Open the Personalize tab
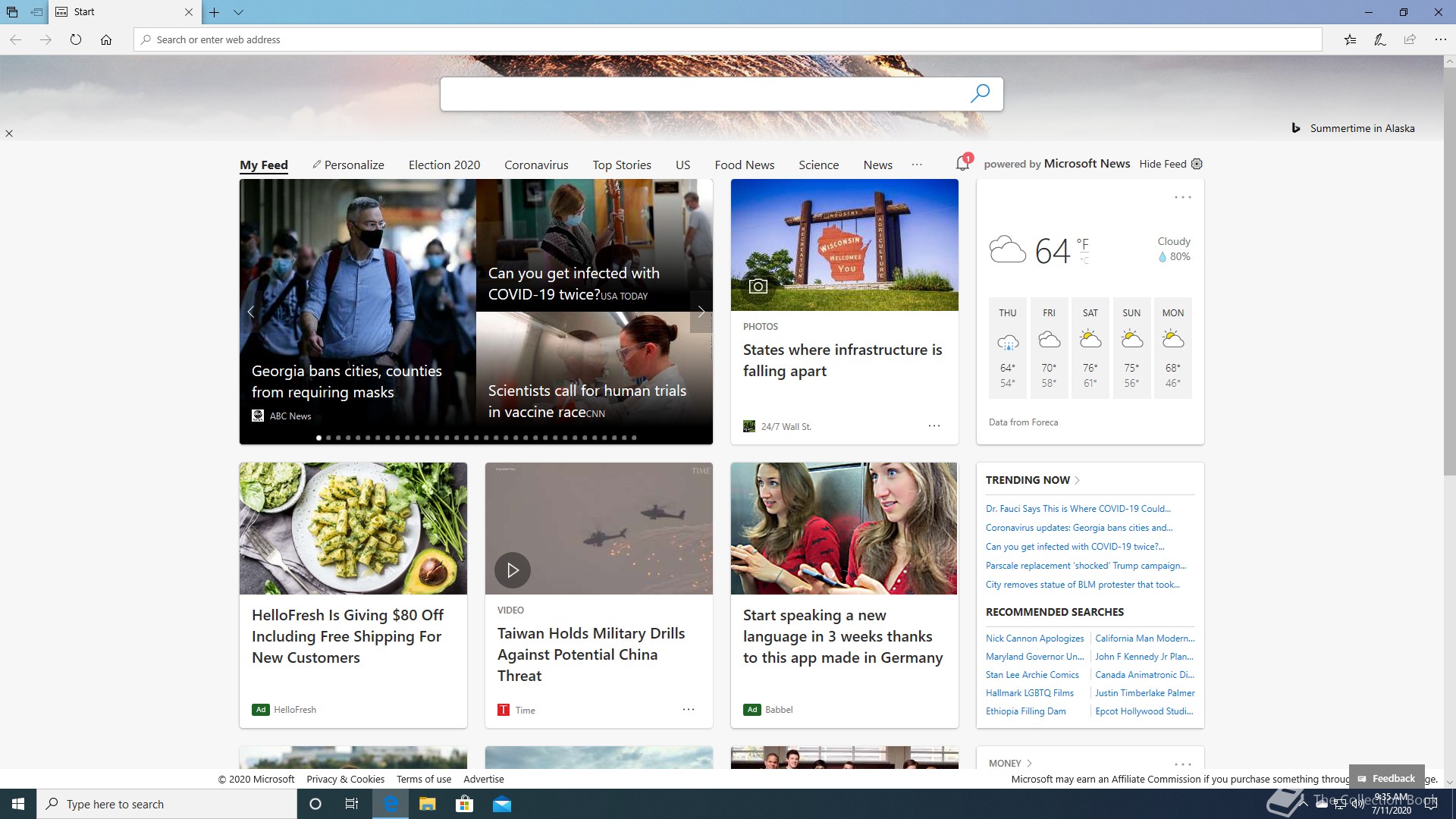This screenshot has width=1456, height=819. click(x=348, y=165)
